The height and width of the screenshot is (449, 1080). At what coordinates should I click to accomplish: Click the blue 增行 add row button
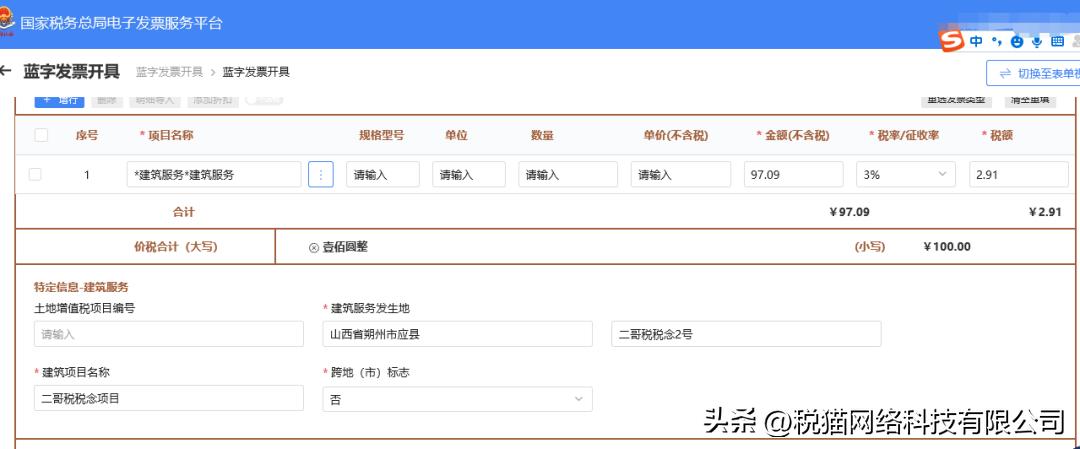point(59,100)
